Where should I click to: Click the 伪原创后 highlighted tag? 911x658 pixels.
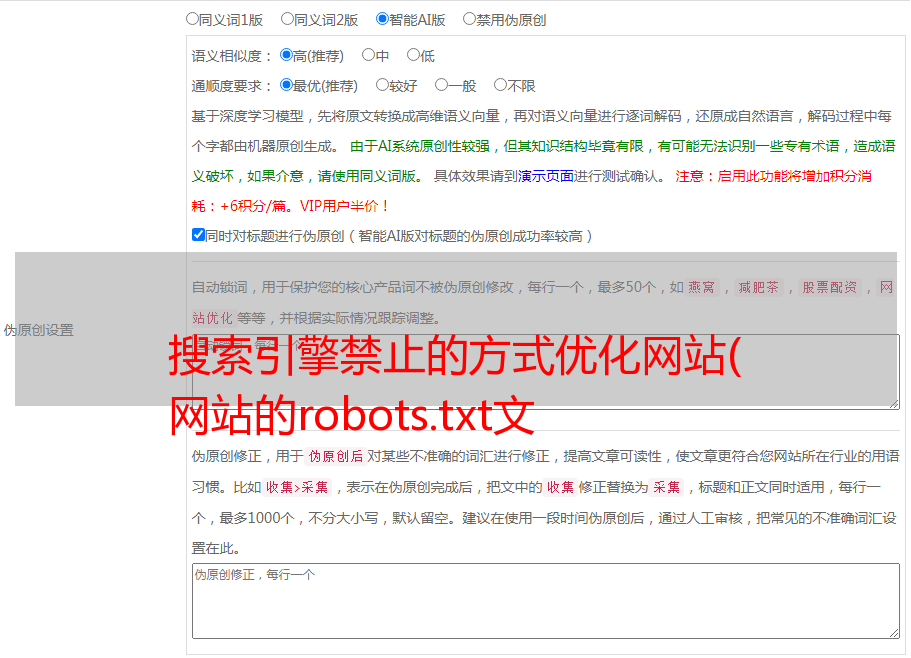(x=336, y=456)
